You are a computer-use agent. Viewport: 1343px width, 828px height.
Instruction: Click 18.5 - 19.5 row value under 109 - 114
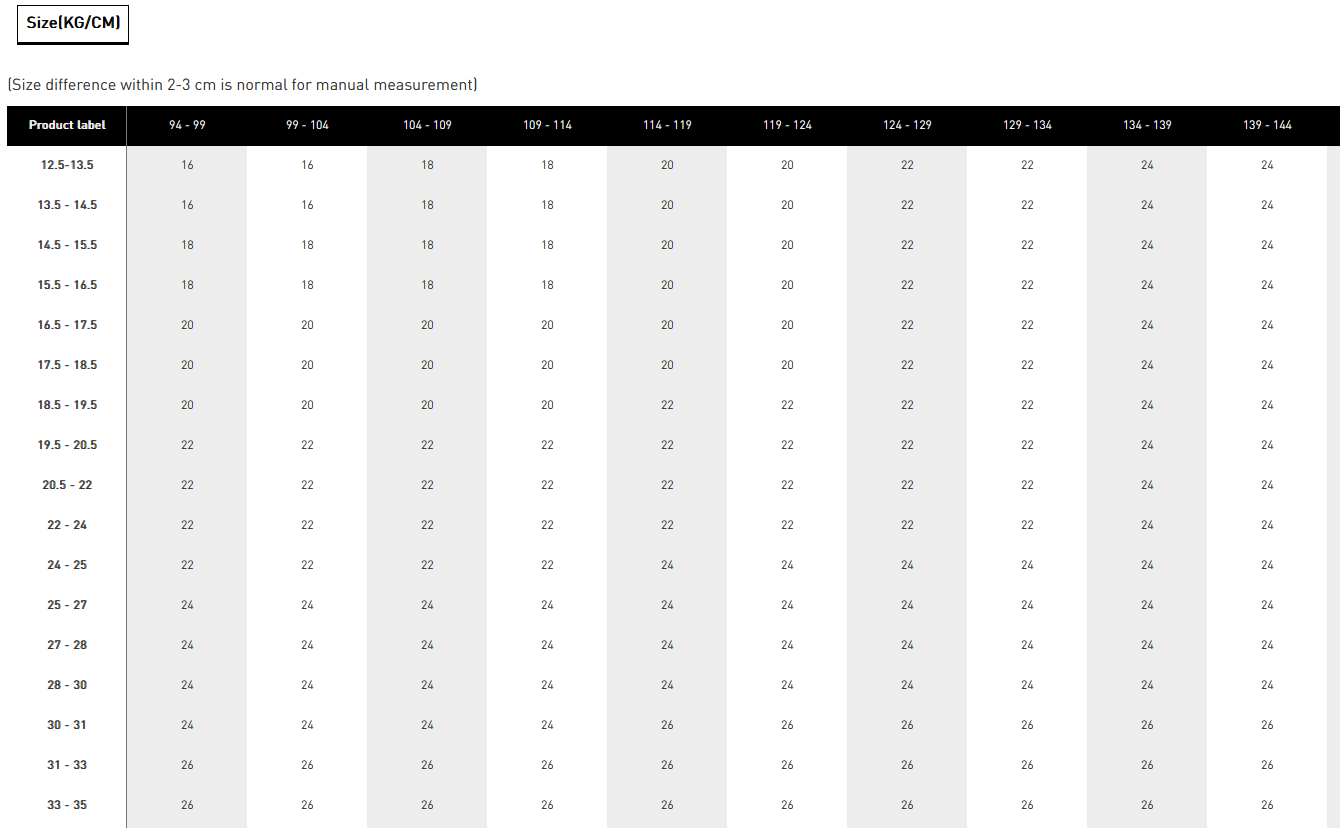547,405
